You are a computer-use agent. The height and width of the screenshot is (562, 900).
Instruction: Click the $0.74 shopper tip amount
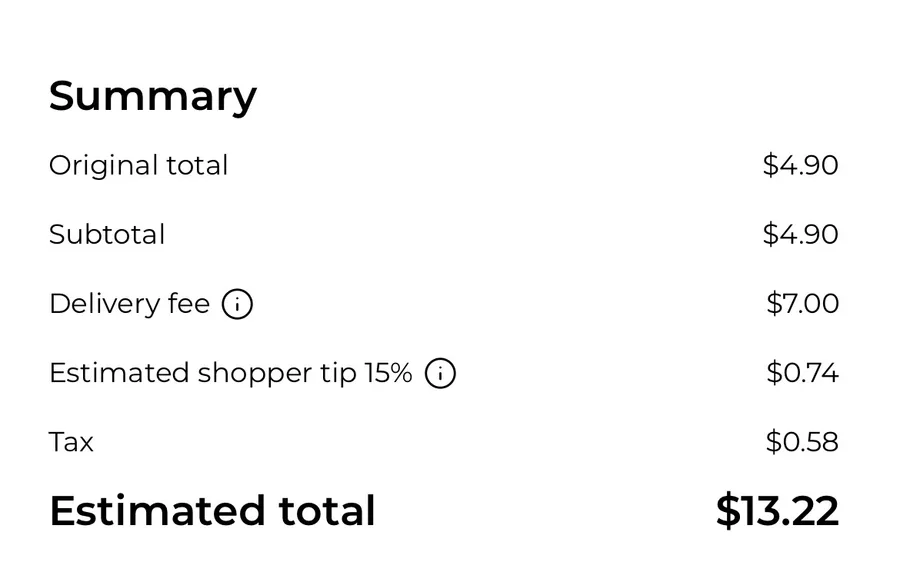click(x=802, y=373)
